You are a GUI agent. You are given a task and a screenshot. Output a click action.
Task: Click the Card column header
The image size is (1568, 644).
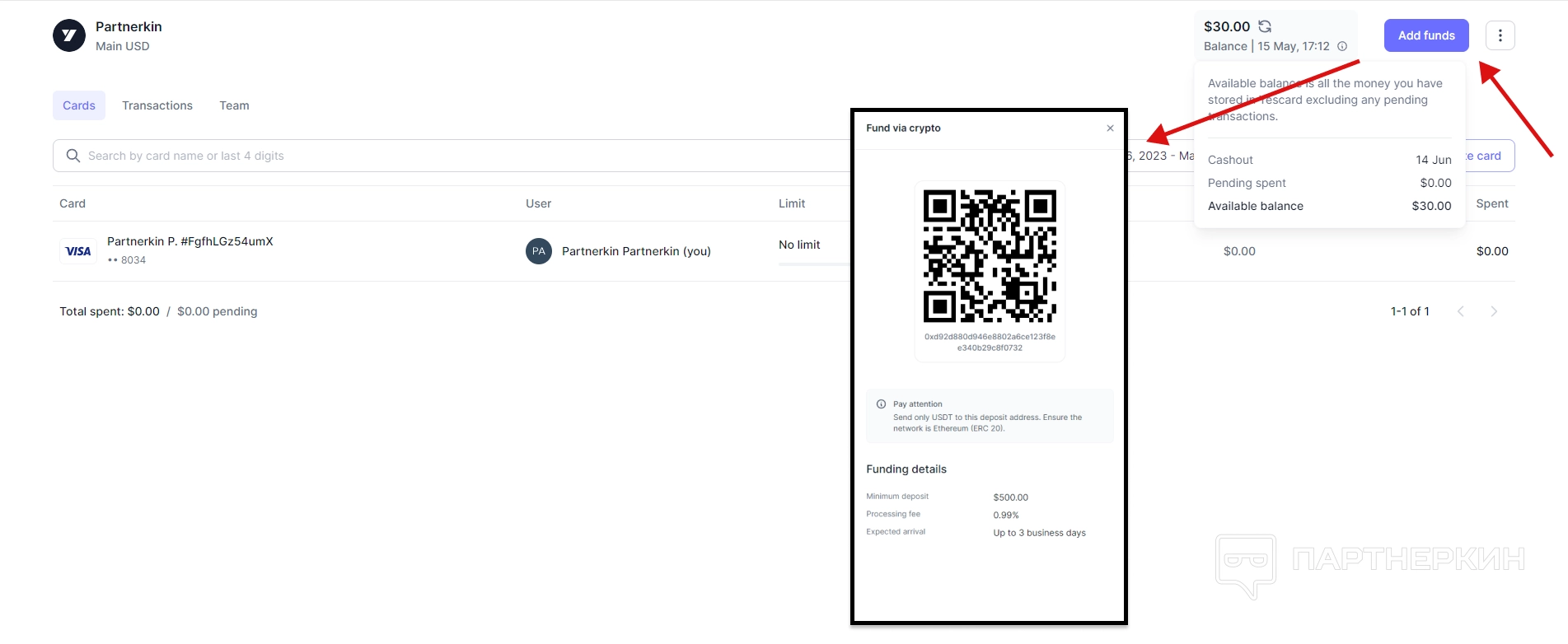[x=73, y=203]
